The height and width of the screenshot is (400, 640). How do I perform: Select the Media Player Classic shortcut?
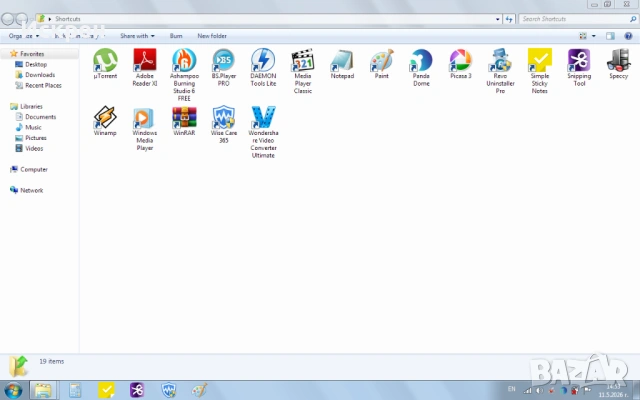[x=303, y=71]
